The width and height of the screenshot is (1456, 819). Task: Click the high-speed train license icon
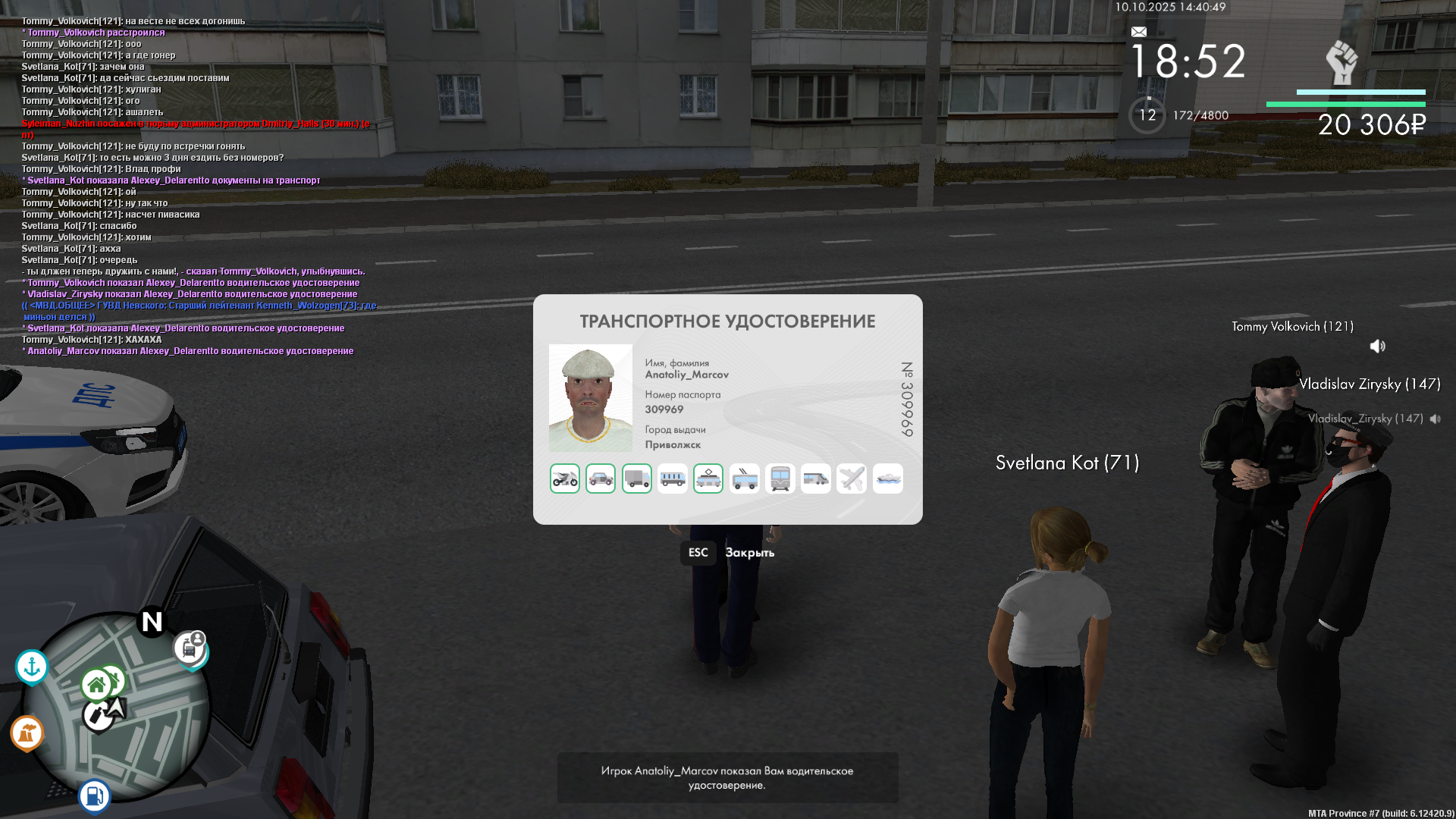[816, 479]
